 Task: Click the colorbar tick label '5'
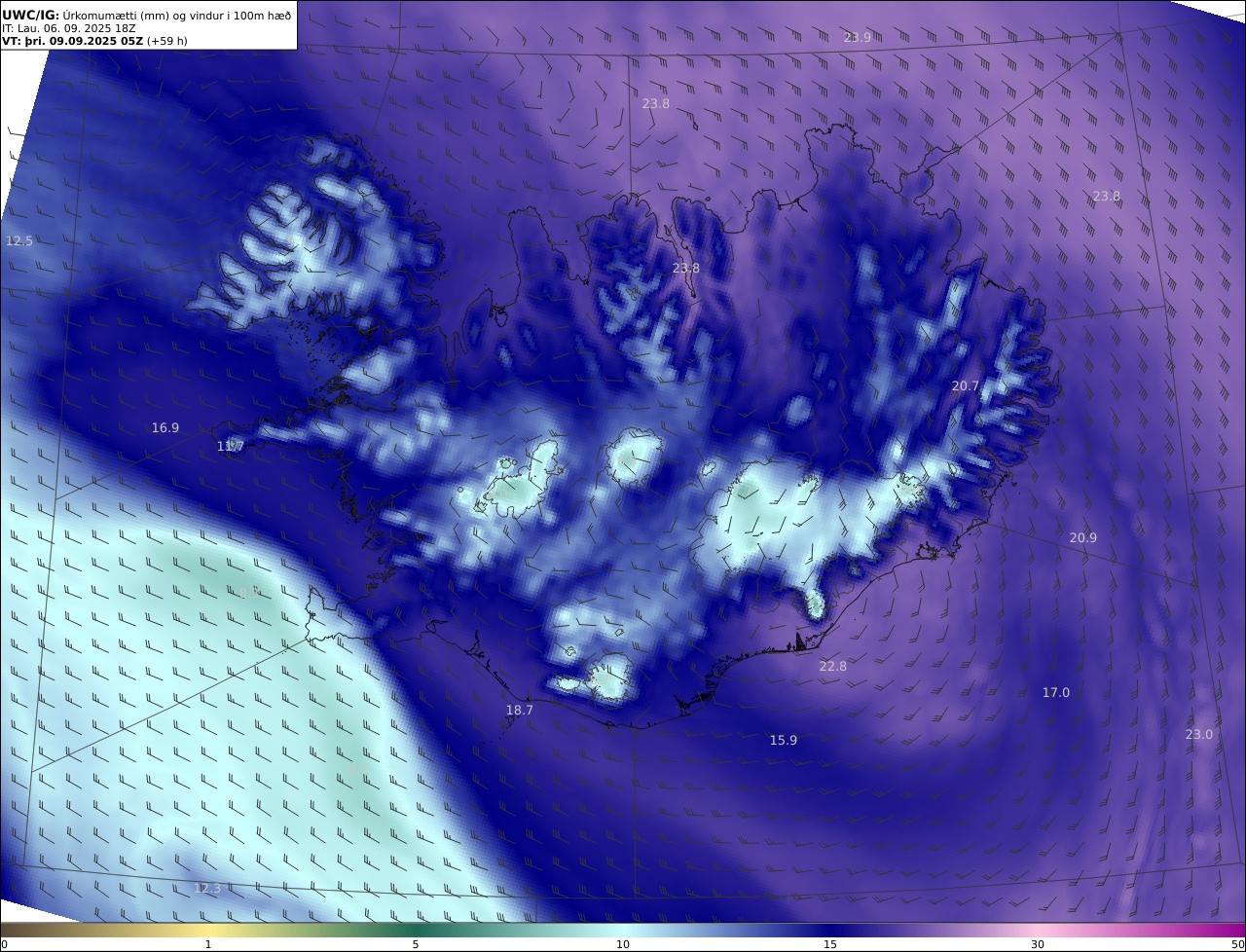pos(416,944)
